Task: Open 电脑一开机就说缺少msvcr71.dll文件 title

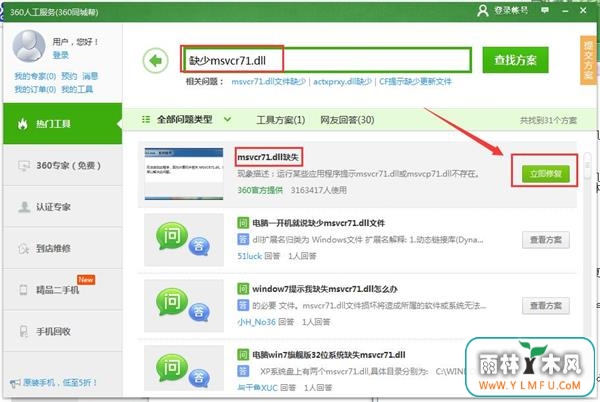Action: coord(319,223)
